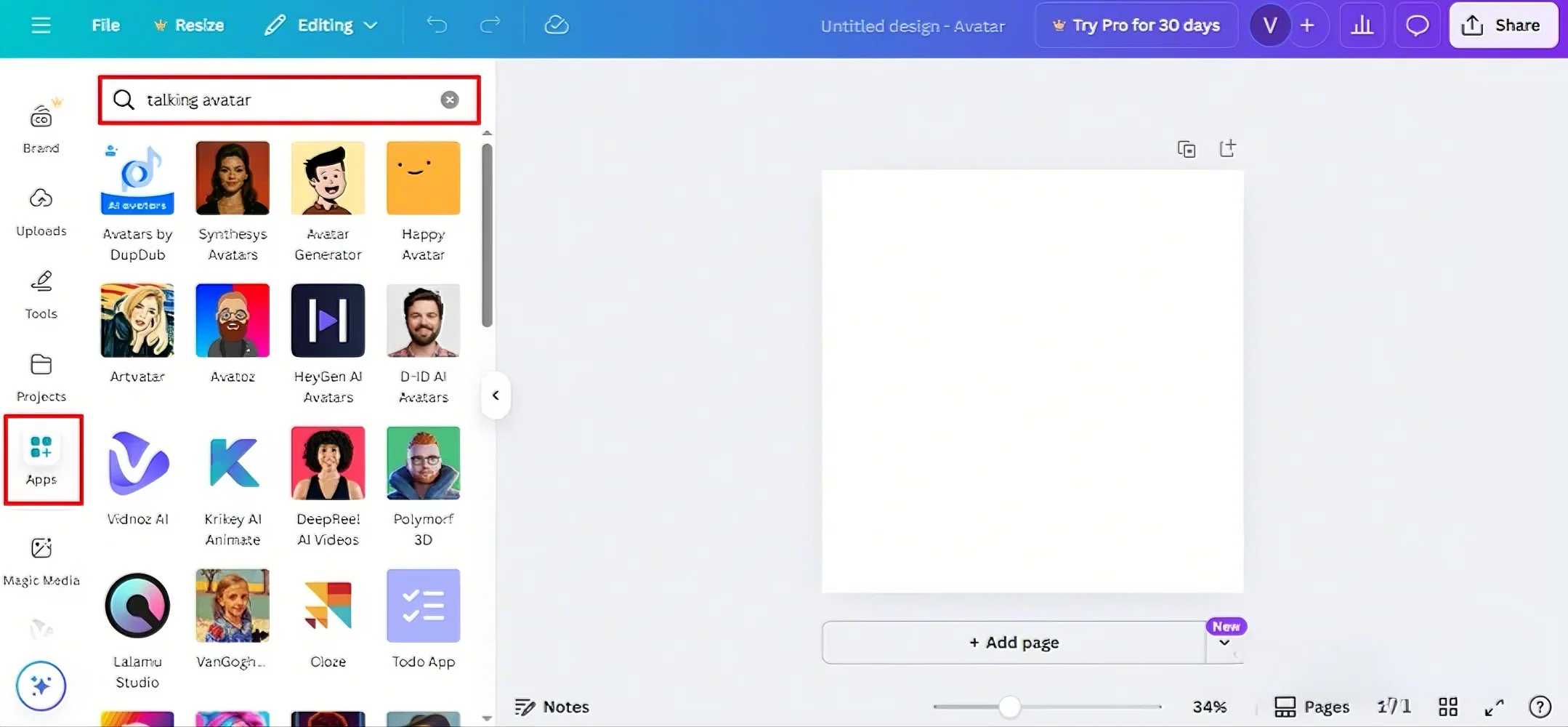1568x727 pixels.
Task: Click the Add page button
Action: coord(1014,643)
